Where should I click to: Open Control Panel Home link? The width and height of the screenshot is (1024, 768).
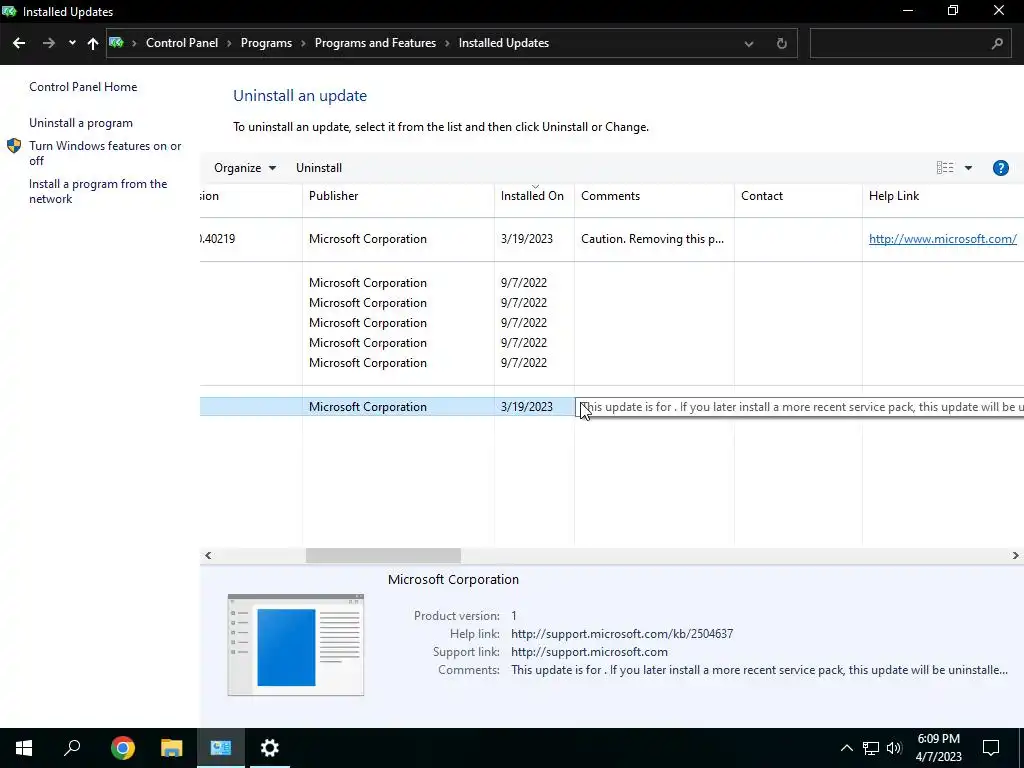point(83,87)
